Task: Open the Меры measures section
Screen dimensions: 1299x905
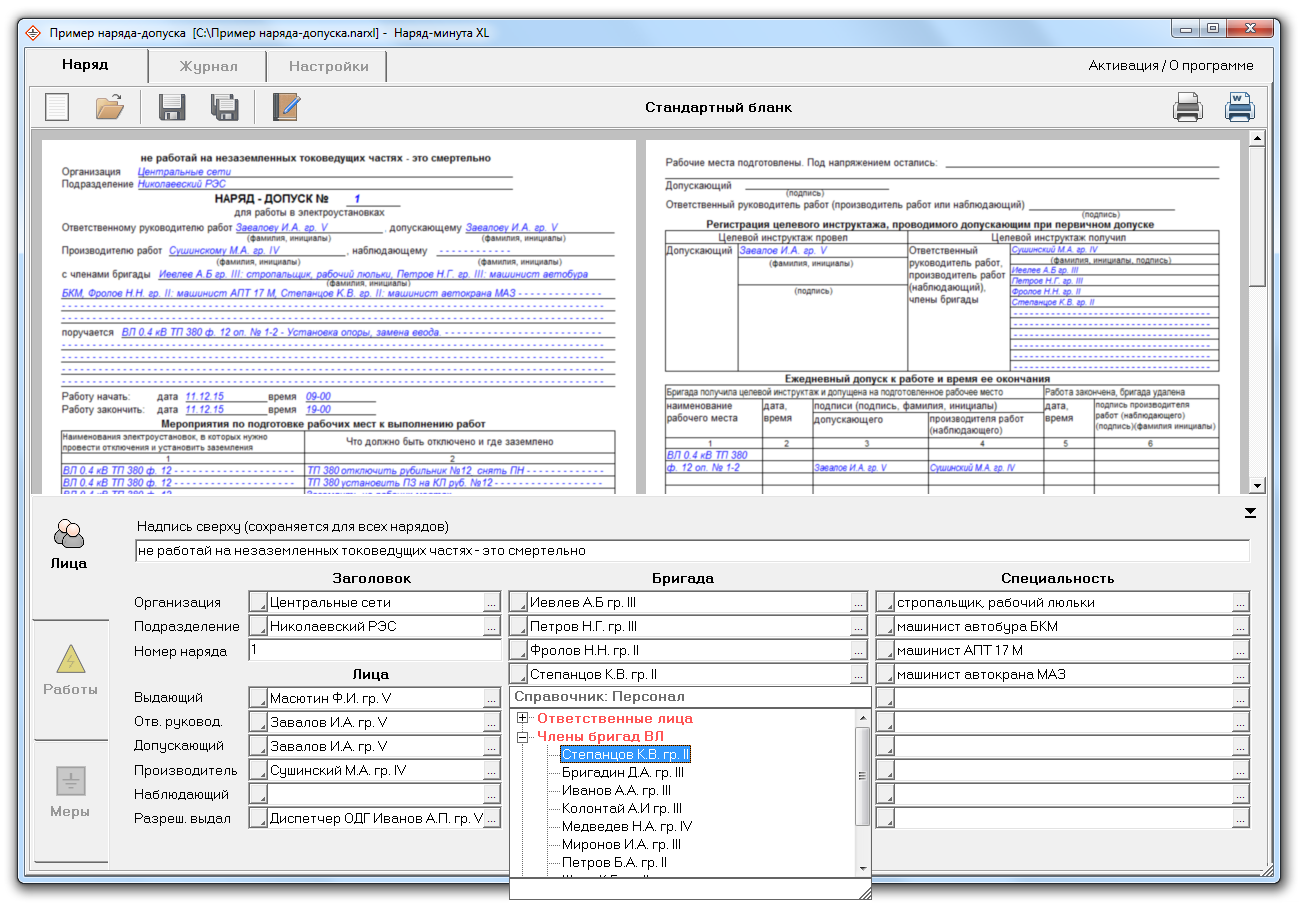Action: (x=70, y=793)
